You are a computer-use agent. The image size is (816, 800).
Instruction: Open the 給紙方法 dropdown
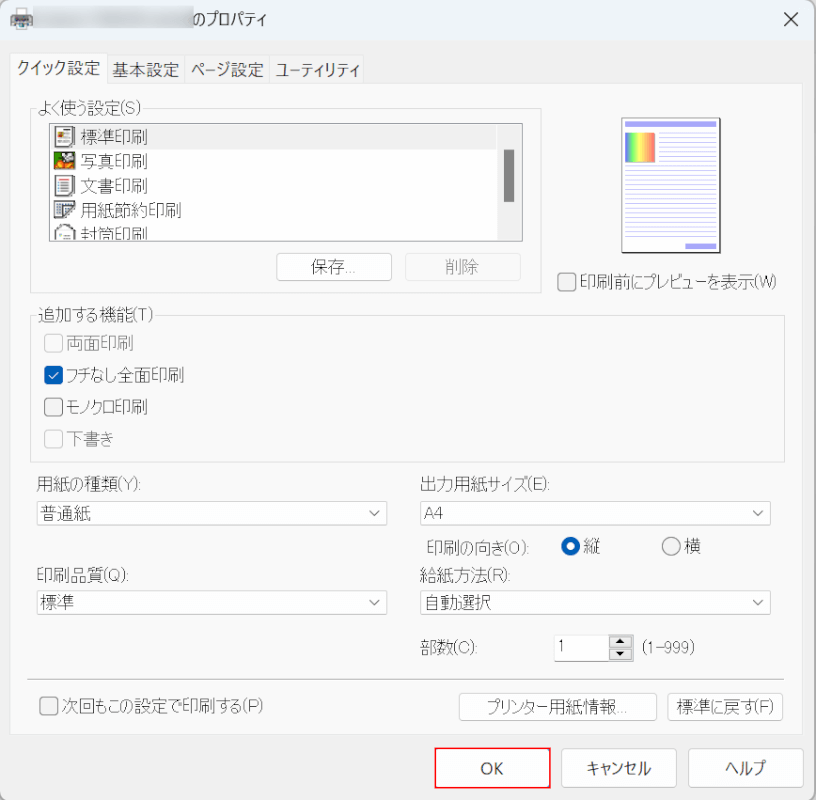[x=595, y=602]
